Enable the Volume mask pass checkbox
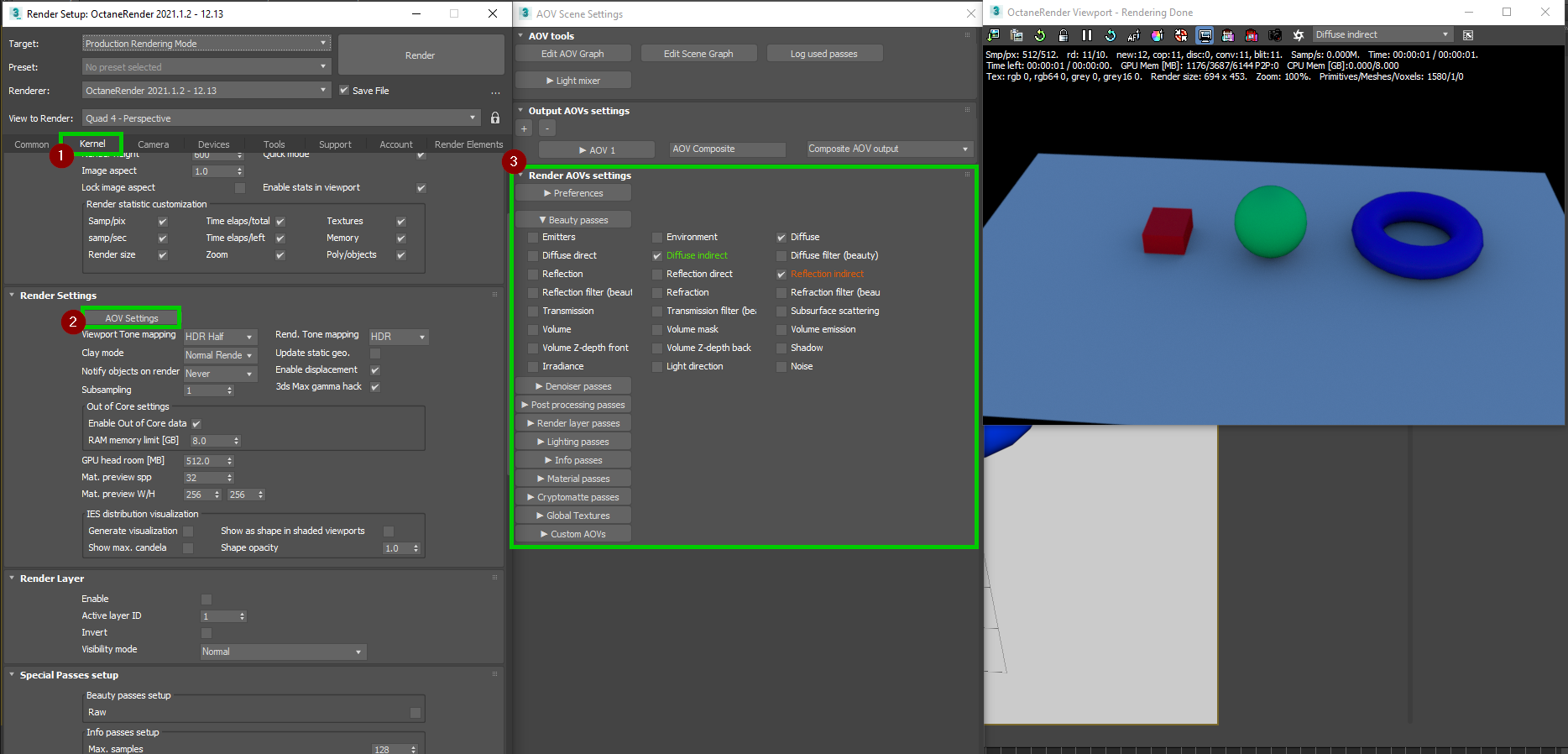 657,330
